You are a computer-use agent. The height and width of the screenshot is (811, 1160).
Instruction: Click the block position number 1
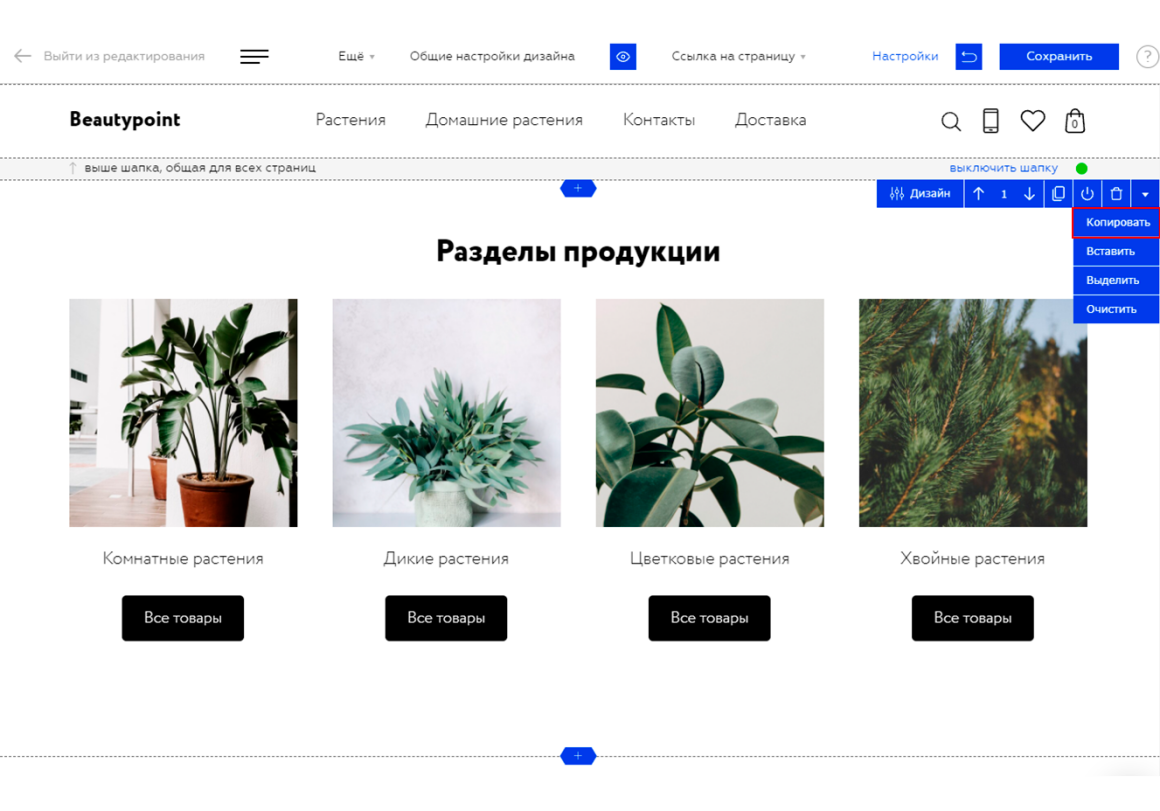point(1004,194)
